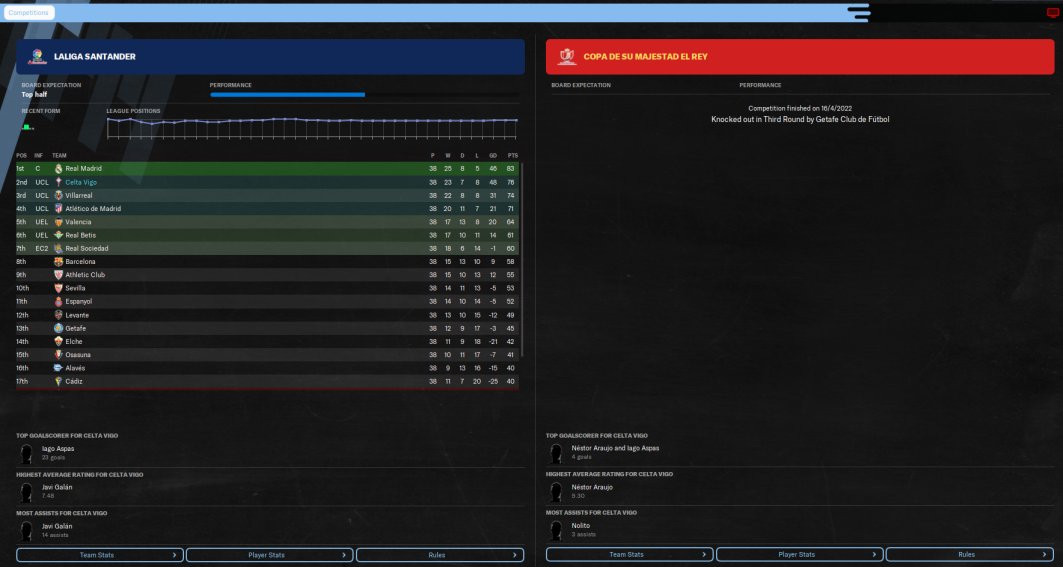Click the league performance progress bar

[x=365, y=95]
